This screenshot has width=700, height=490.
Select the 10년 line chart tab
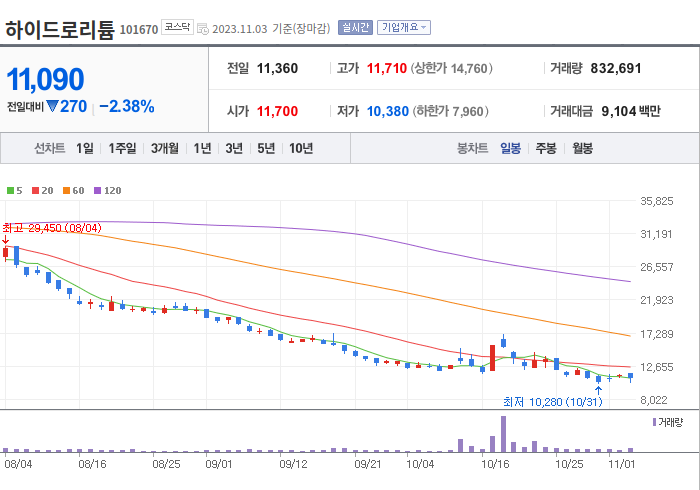(301, 148)
